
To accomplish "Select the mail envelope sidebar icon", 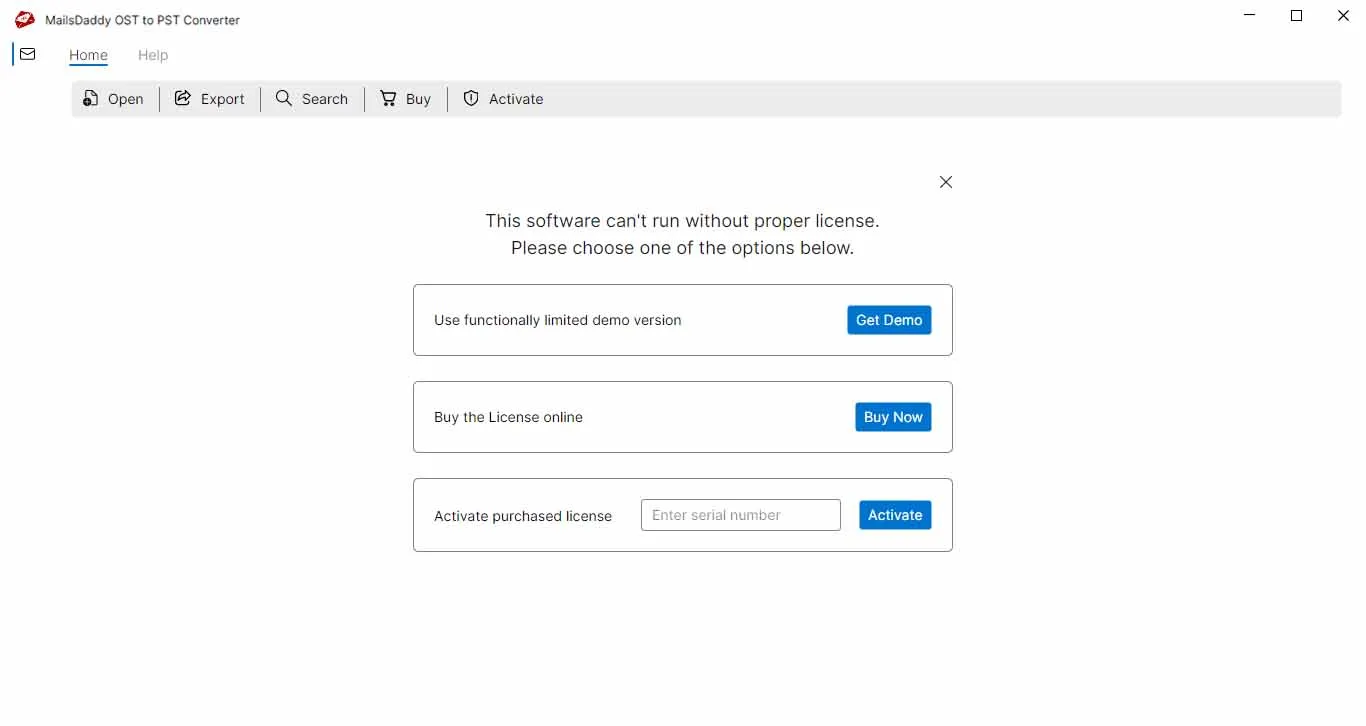I will (28, 54).
